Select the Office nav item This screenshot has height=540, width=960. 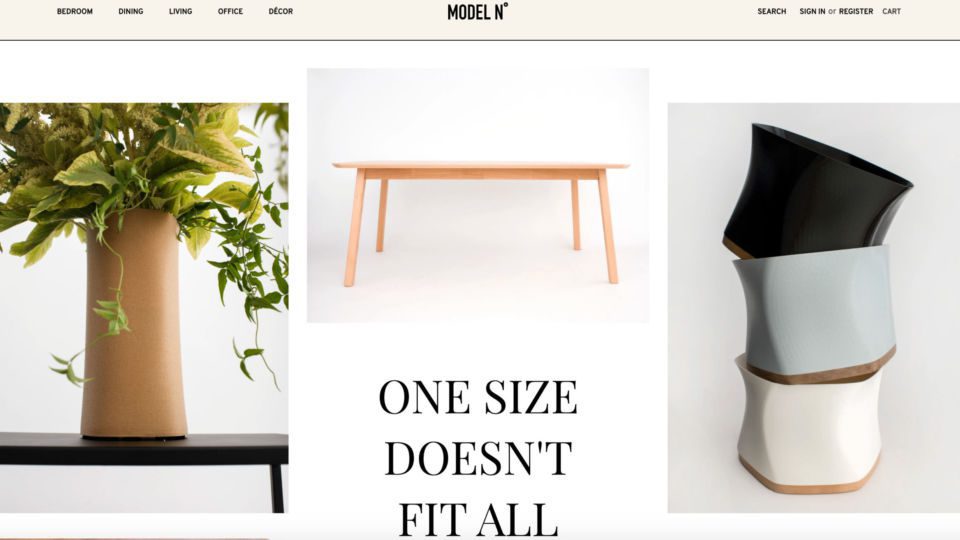(x=230, y=11)
